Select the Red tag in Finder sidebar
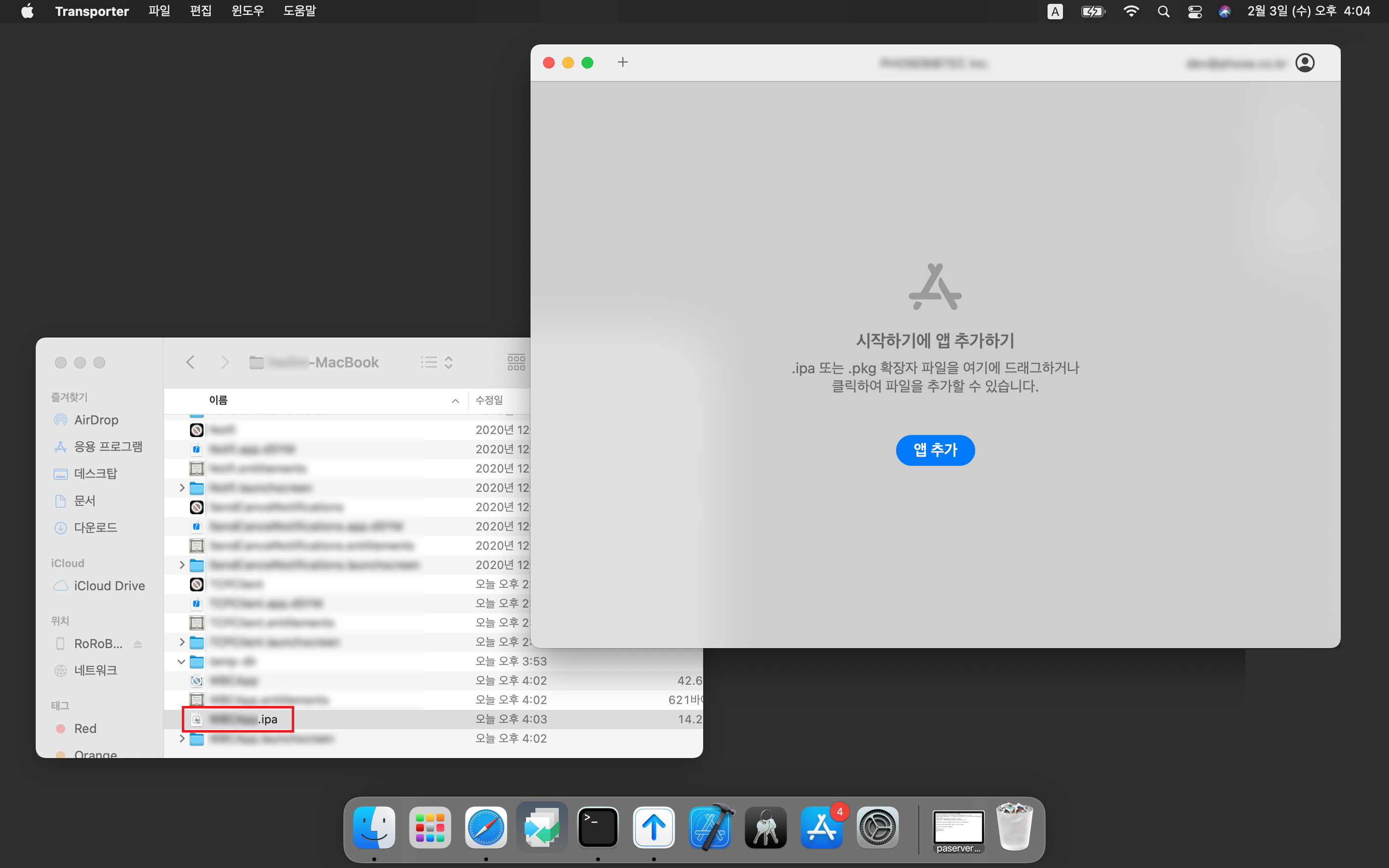Screen dimensions: 1389x868 tap(85, 729)
